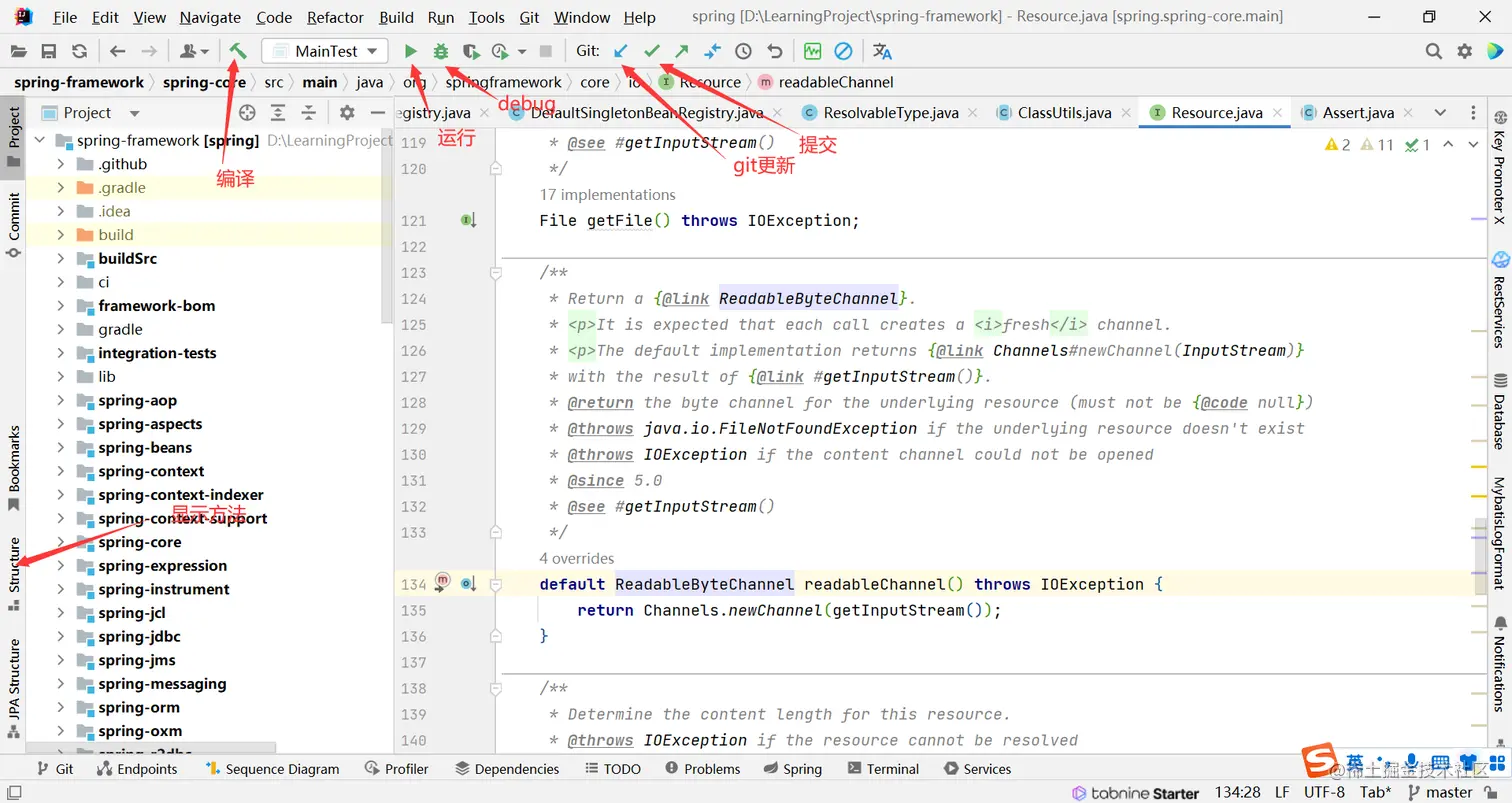Viewport: 1512px width, 803px height.
Task: Click the Build Project hammer icon
Action: coord(238,51)
